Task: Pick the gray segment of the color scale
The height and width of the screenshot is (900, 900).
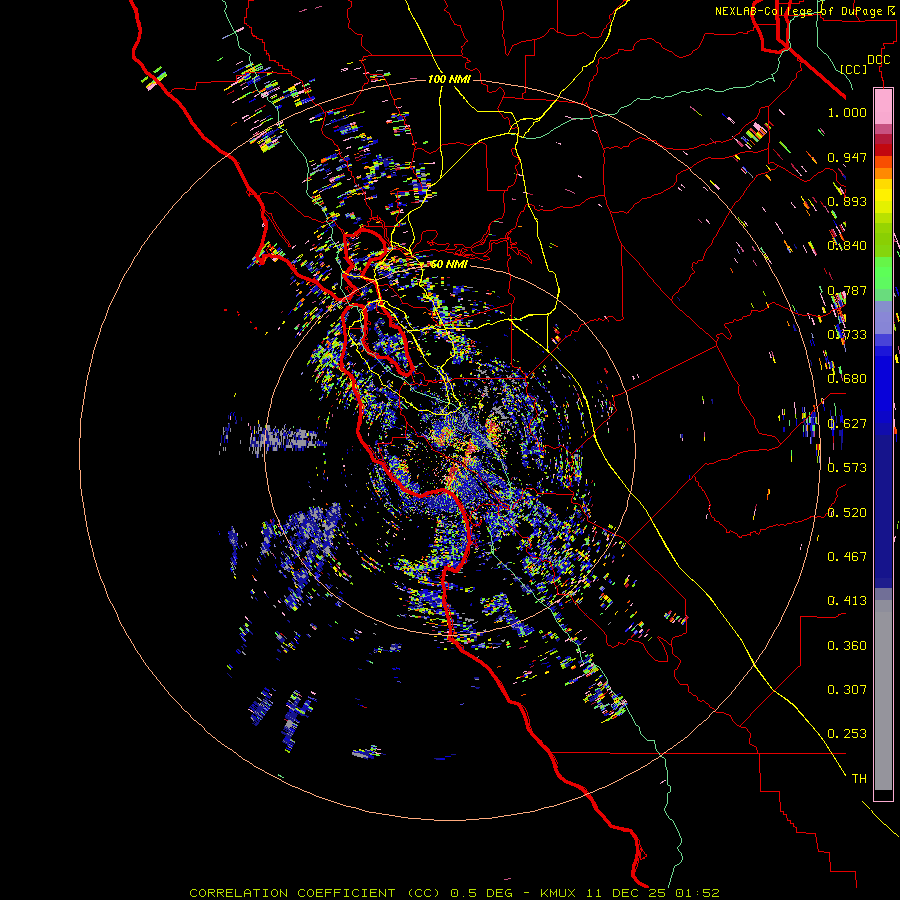Action: [x=883, y=695]
